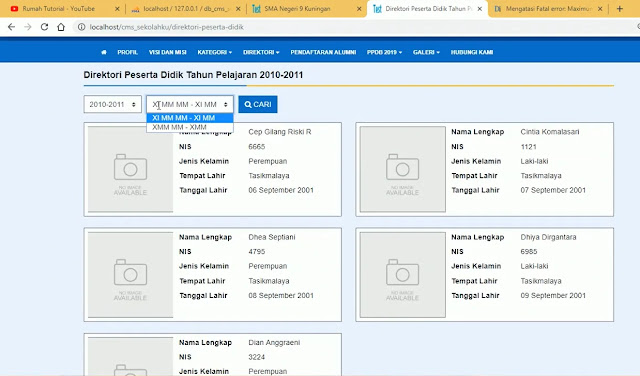Click the name Dian Anggraeni
Image resolution: width=640 pixels, height=376 pixels.
click(274, 343)
